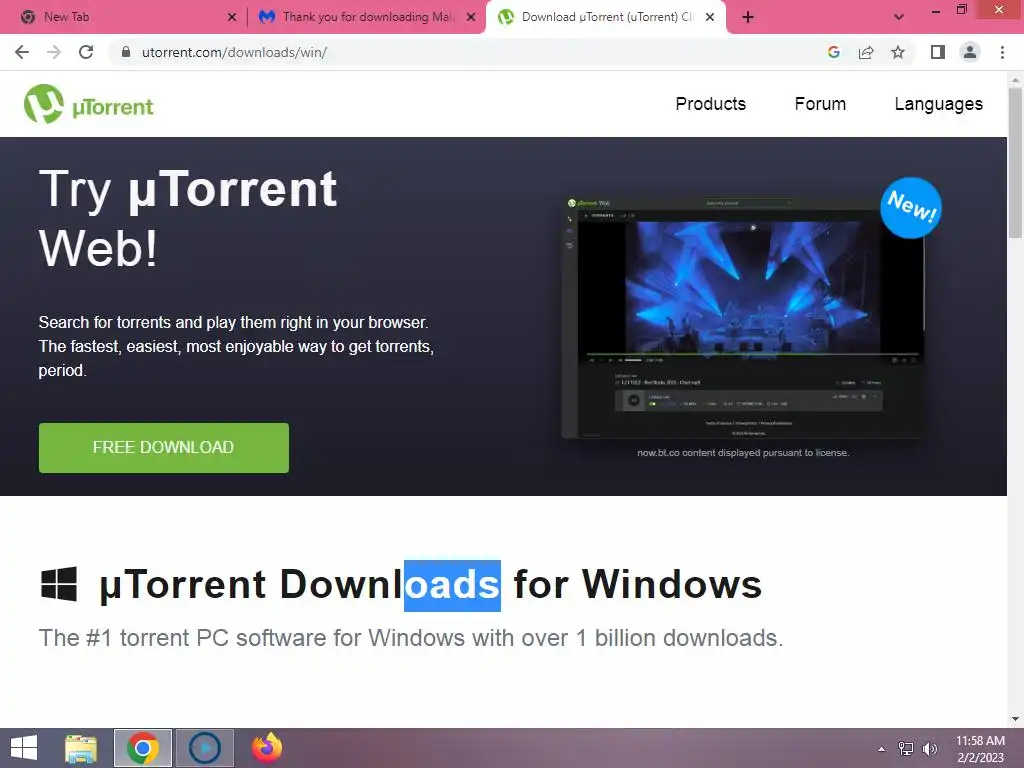Click the New! badge
Image resolution: width=1024 pixels, height=768 pixels.
(911, 208)
